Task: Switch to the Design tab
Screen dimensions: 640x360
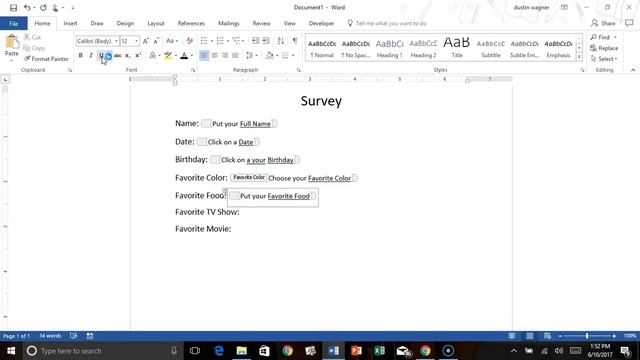Action: (x=125, y=23)
